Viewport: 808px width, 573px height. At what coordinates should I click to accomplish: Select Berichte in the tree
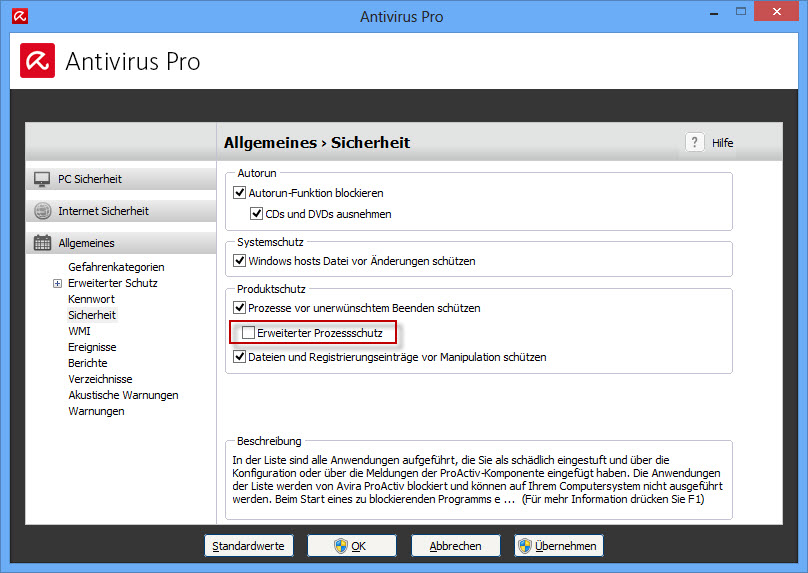[x=88, y=363]
